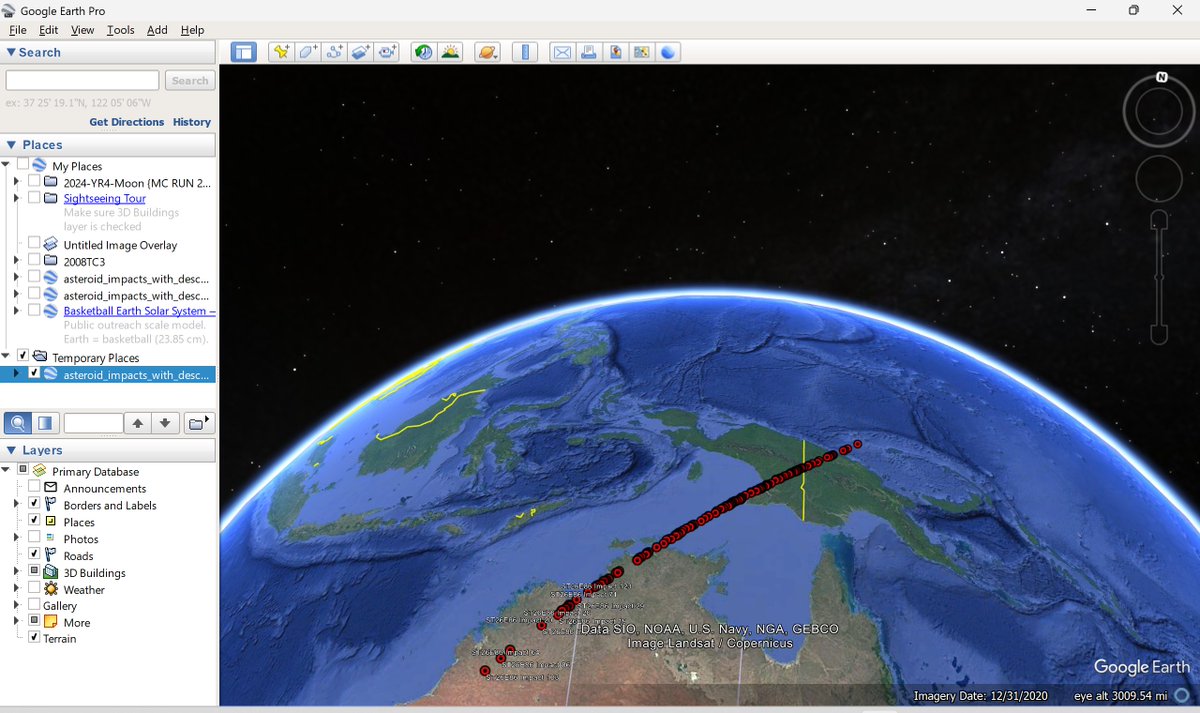
Task: Show sunlight across the landscape icon
Action: coord(450,52)
